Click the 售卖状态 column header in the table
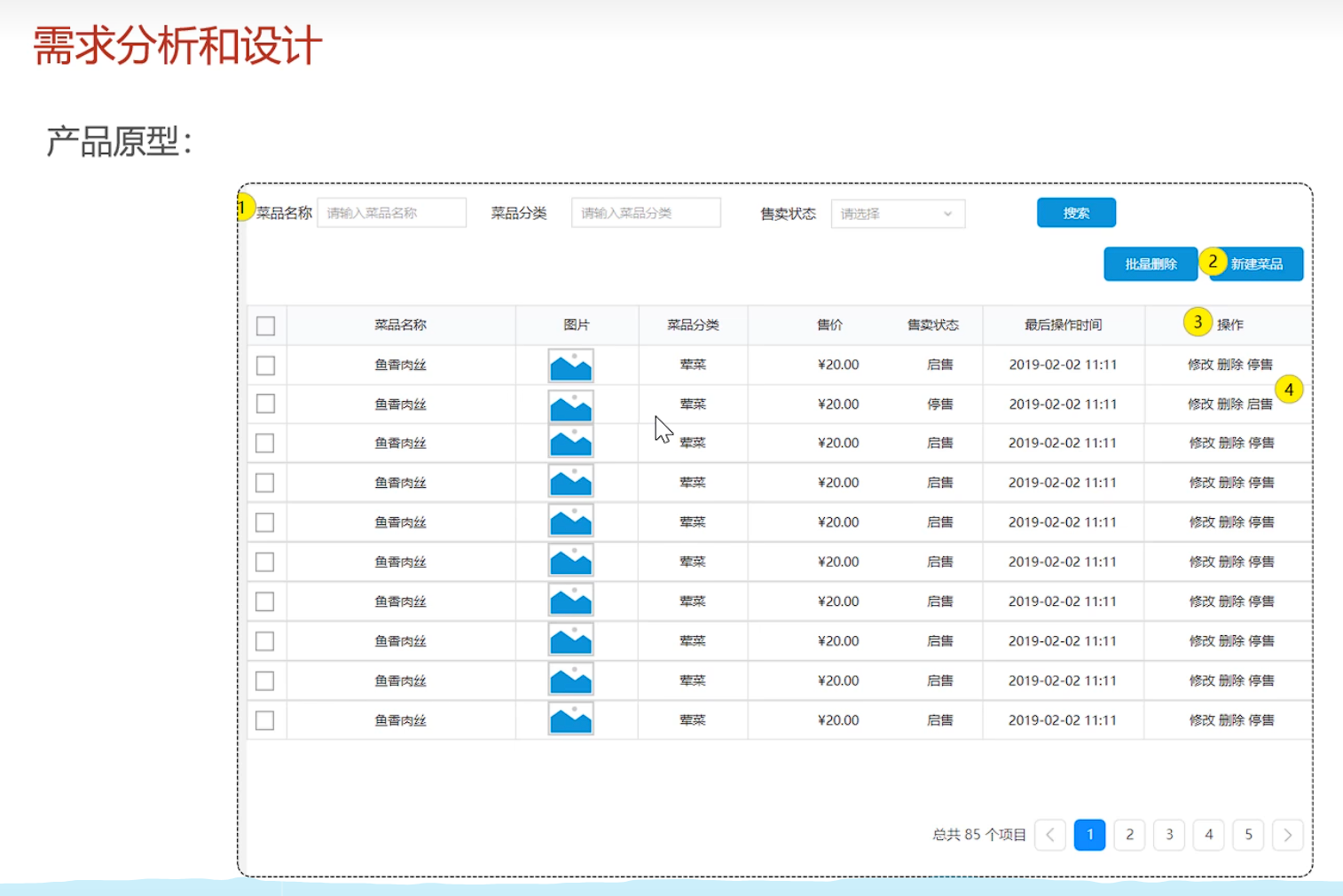The image size is (1343, 896). [933, 325]
